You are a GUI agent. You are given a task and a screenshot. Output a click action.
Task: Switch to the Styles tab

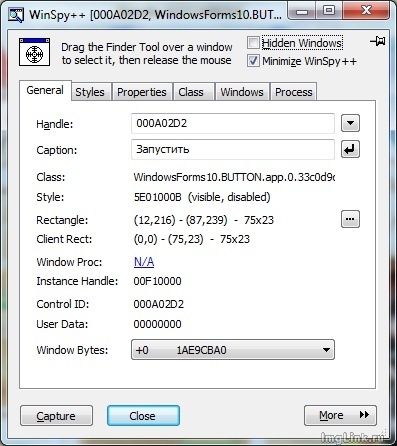tap(90, 92)
